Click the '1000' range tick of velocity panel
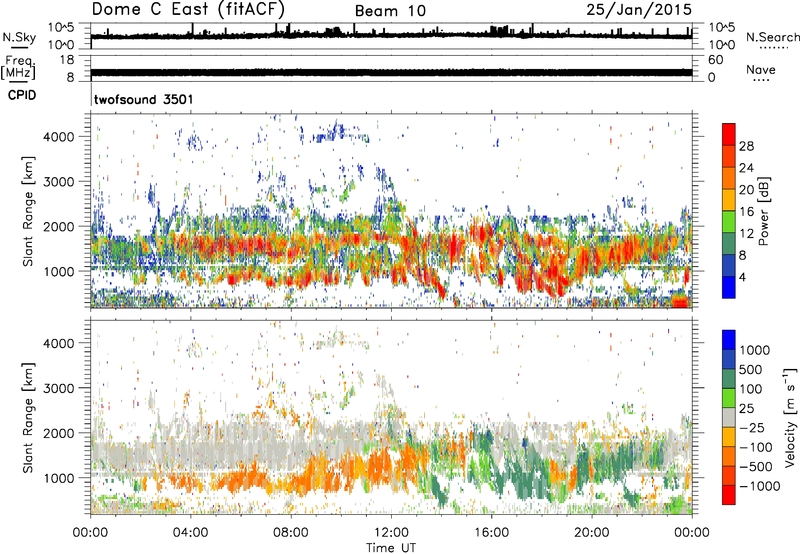This screenshot has width=800, height=554. click(x=59, y=478)
